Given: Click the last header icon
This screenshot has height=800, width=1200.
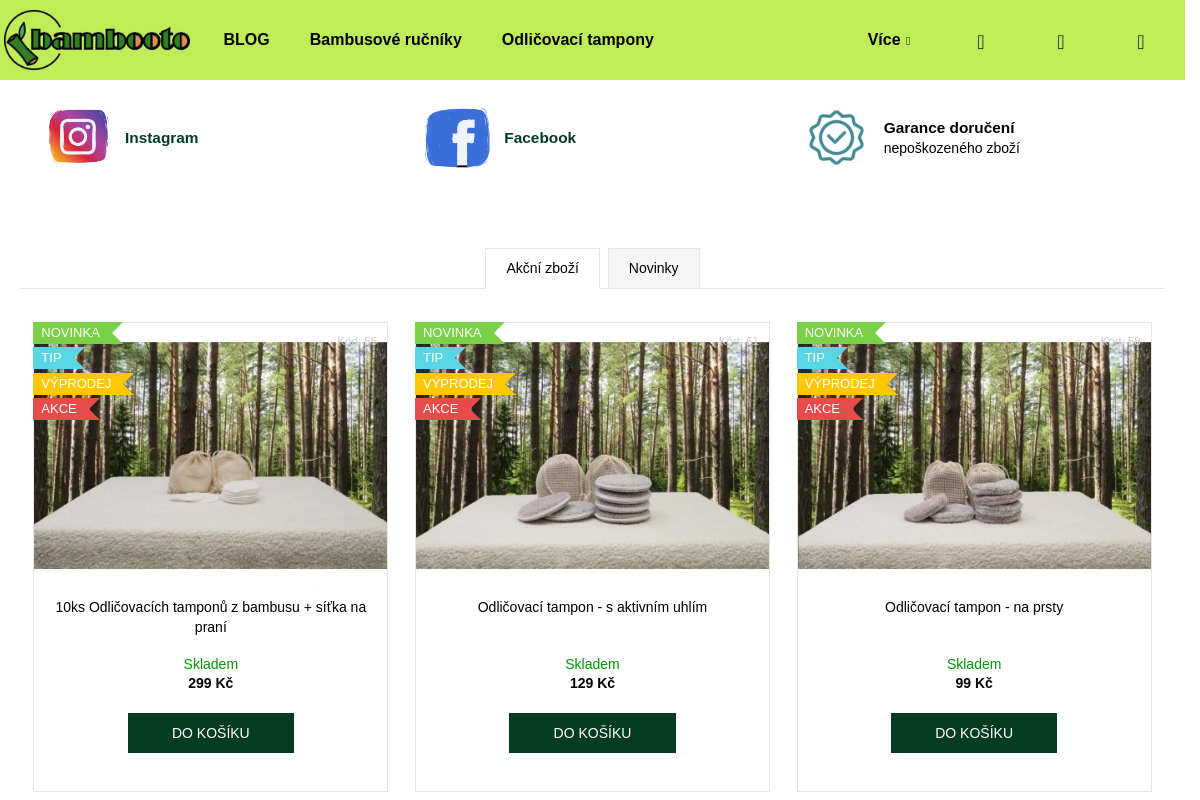Looking at the screenshot, I should [x=1141, y=41].
